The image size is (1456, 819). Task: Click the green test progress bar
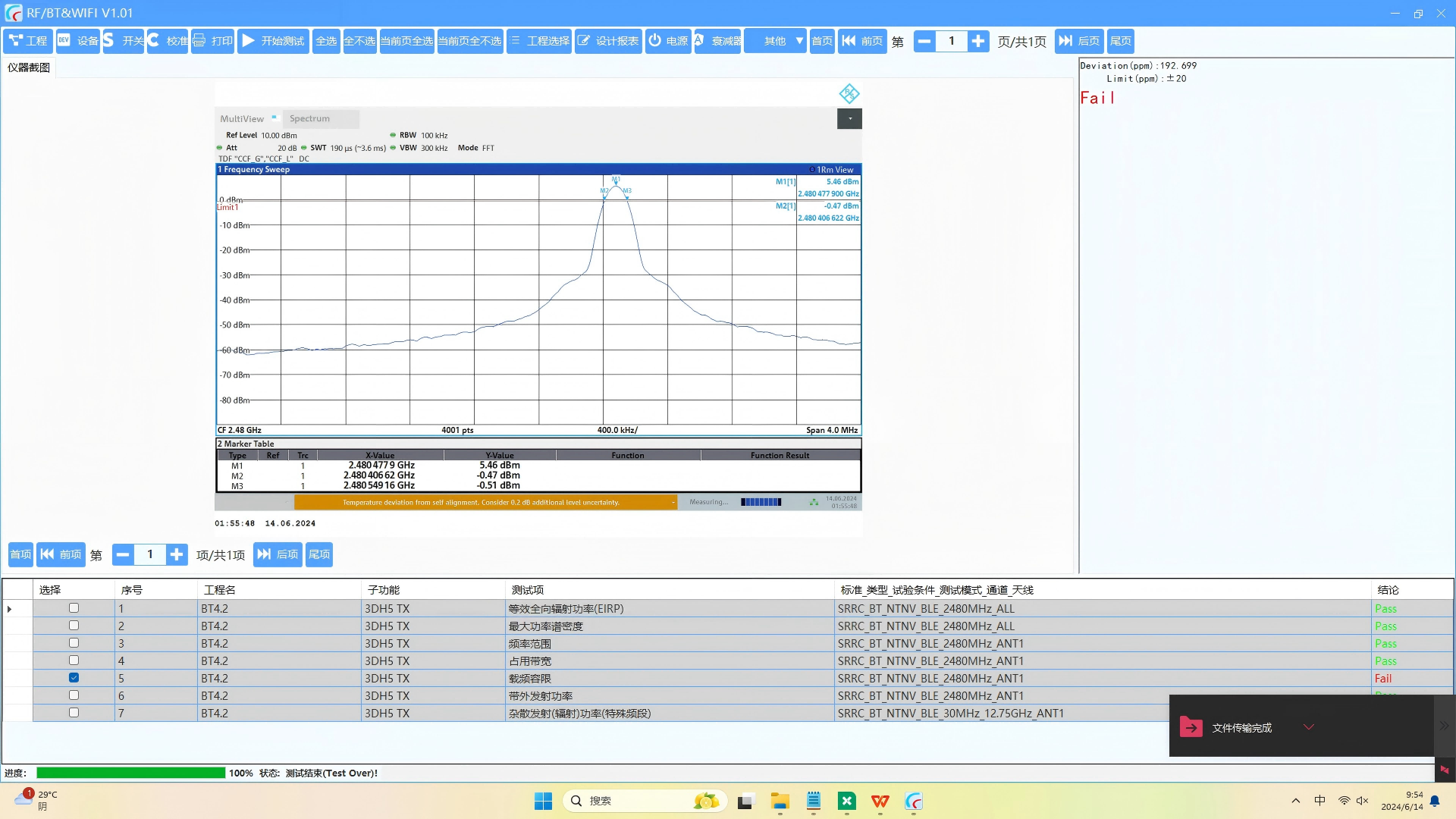[x=130, y=773]
